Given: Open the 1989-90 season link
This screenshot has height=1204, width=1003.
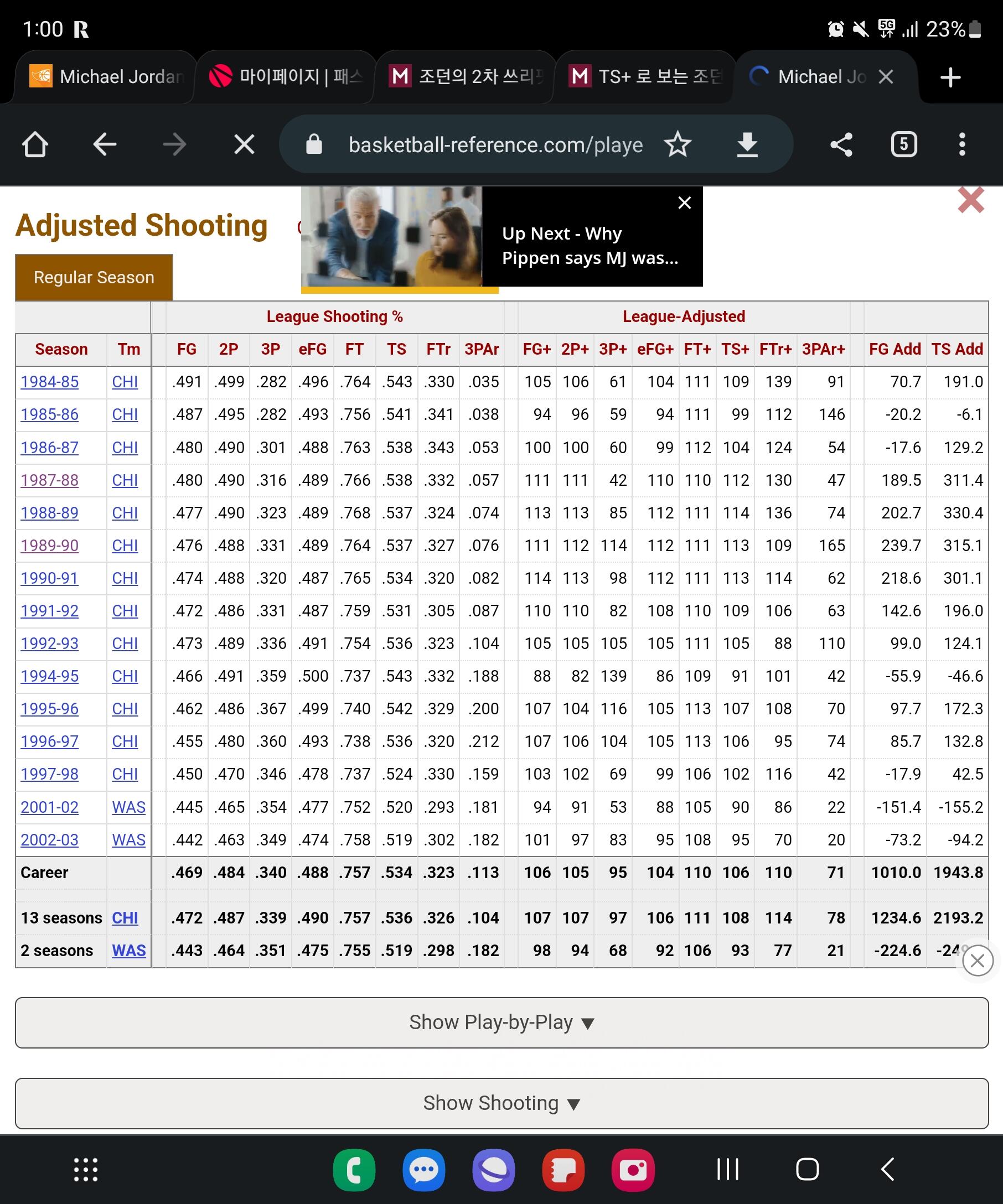Looking at the screenshot, I should (x=49, y=545).
